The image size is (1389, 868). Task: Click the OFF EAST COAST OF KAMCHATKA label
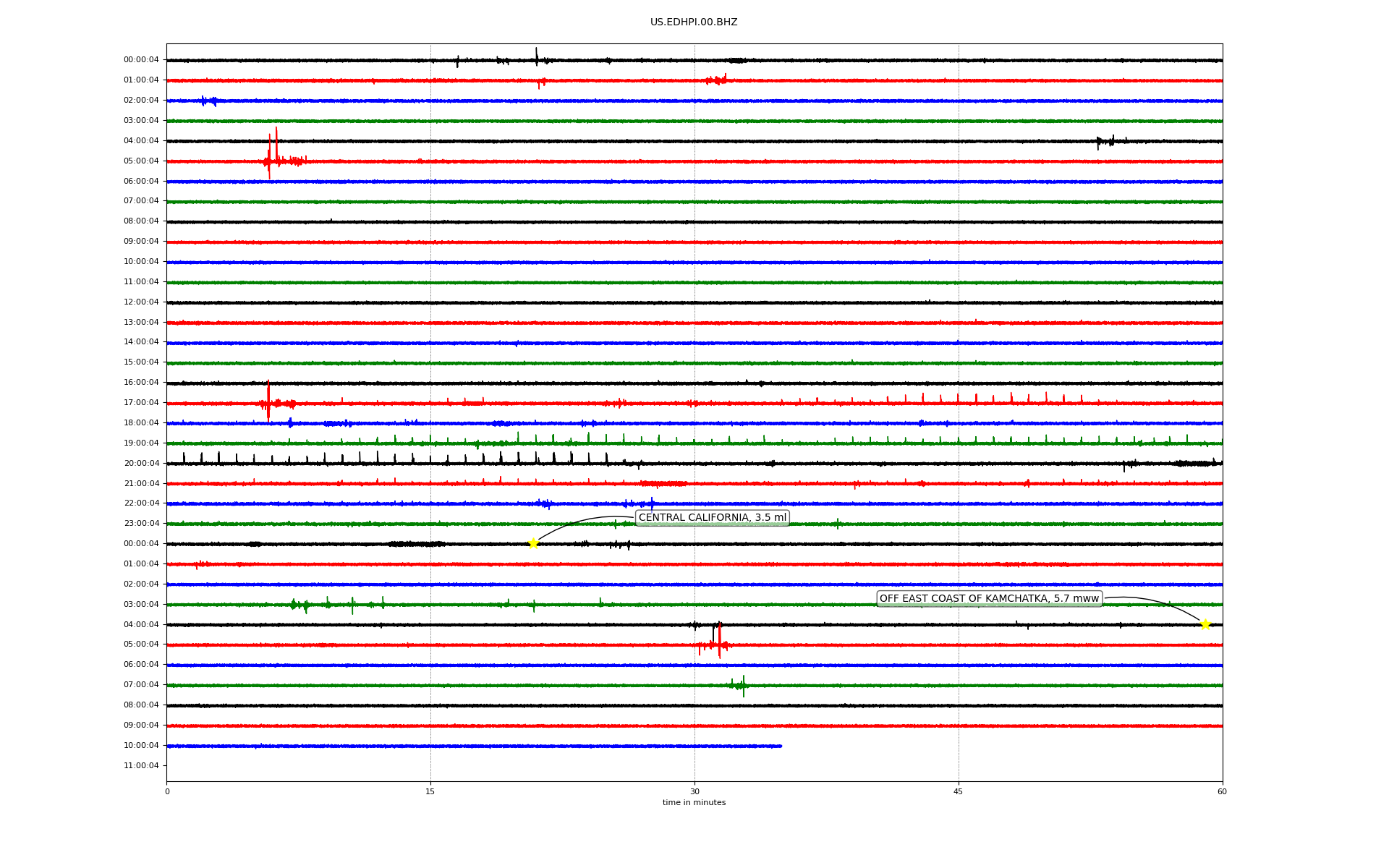pos(989,598)
